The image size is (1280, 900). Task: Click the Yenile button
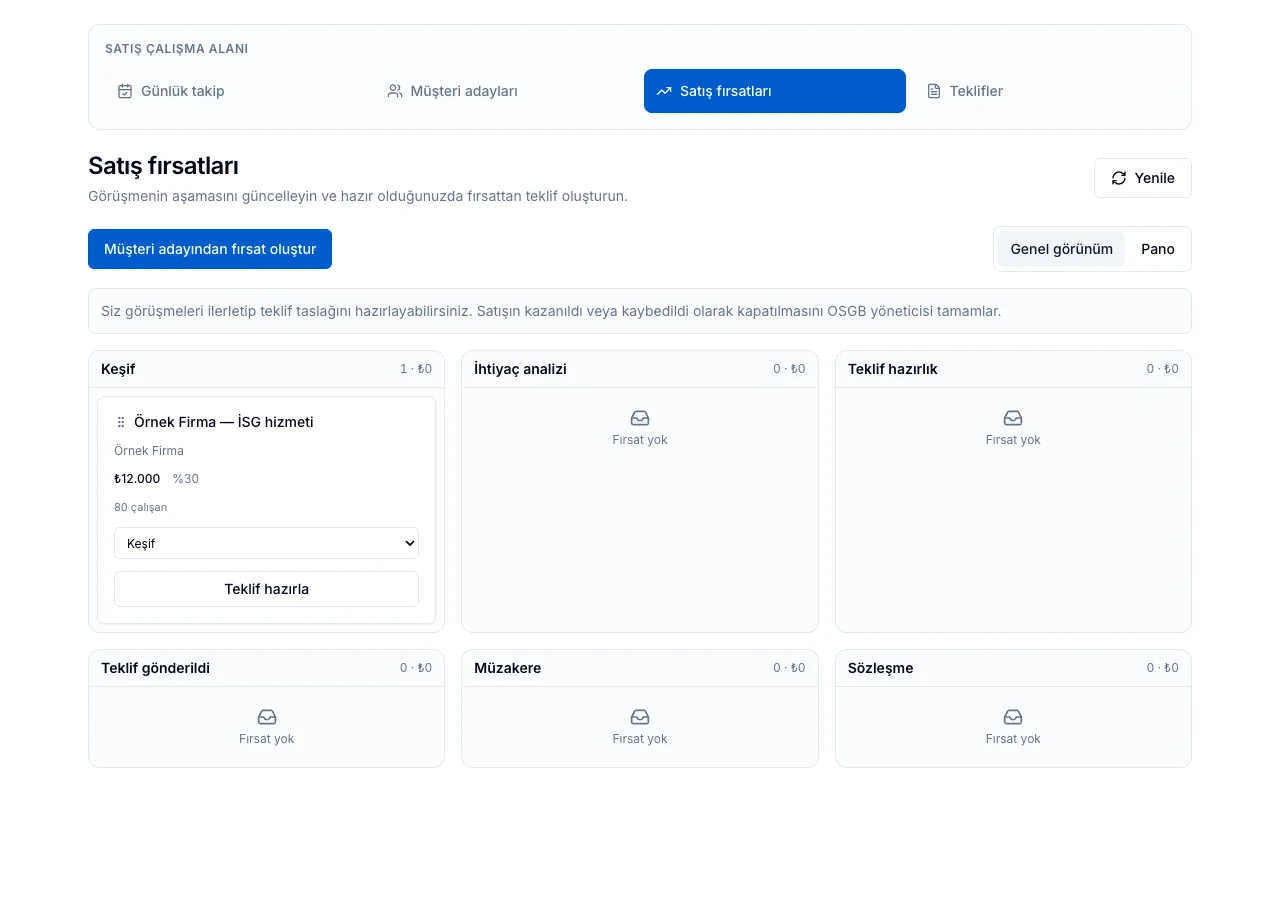point(1143,178)
